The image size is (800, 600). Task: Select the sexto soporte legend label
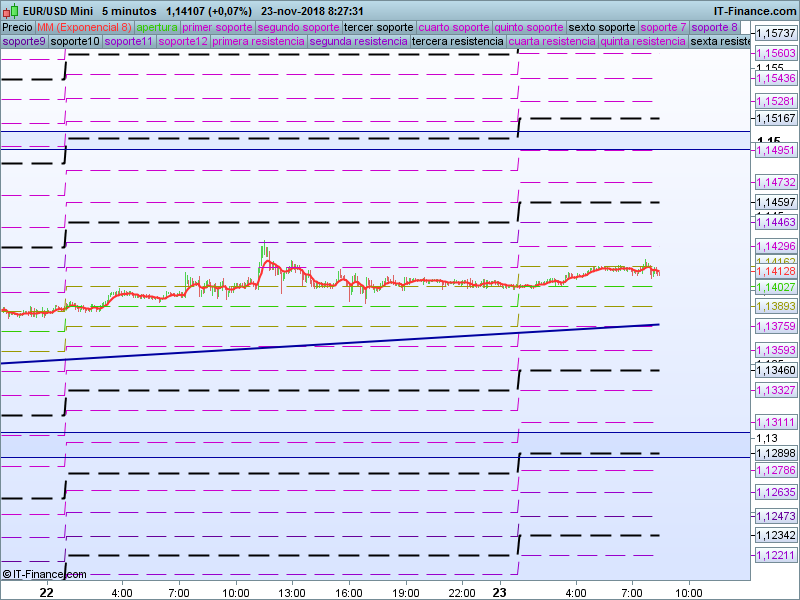602,27
